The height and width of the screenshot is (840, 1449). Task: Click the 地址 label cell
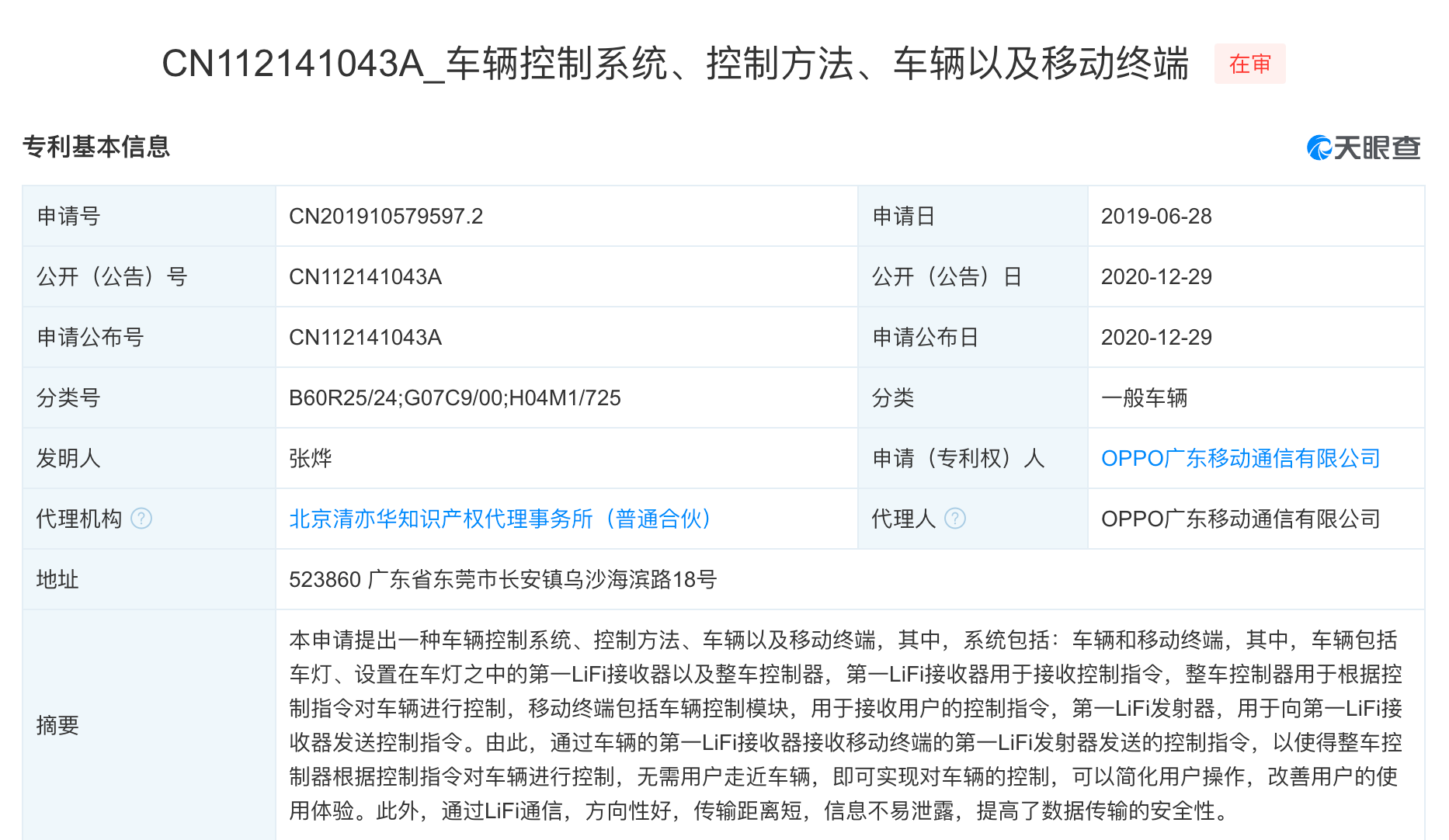[x=149, y=579]
